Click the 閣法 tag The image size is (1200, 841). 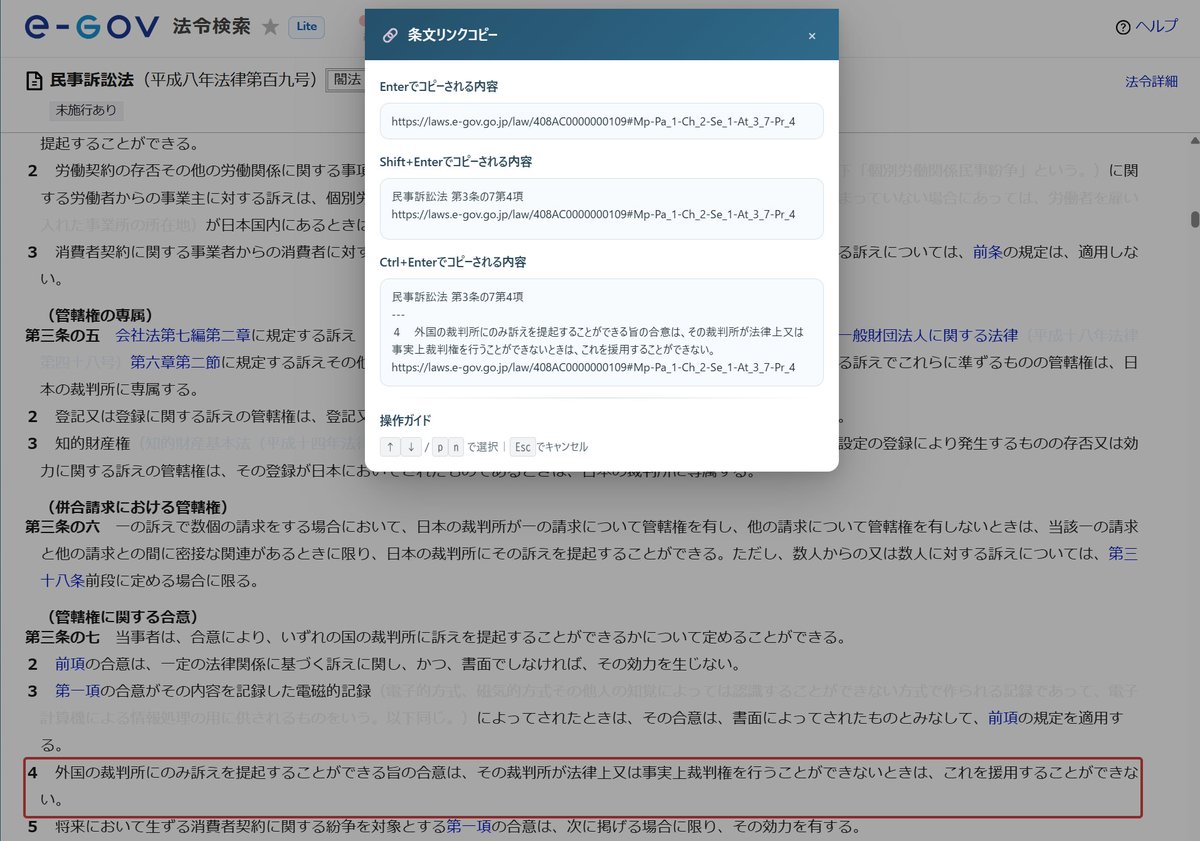[345, 80]
